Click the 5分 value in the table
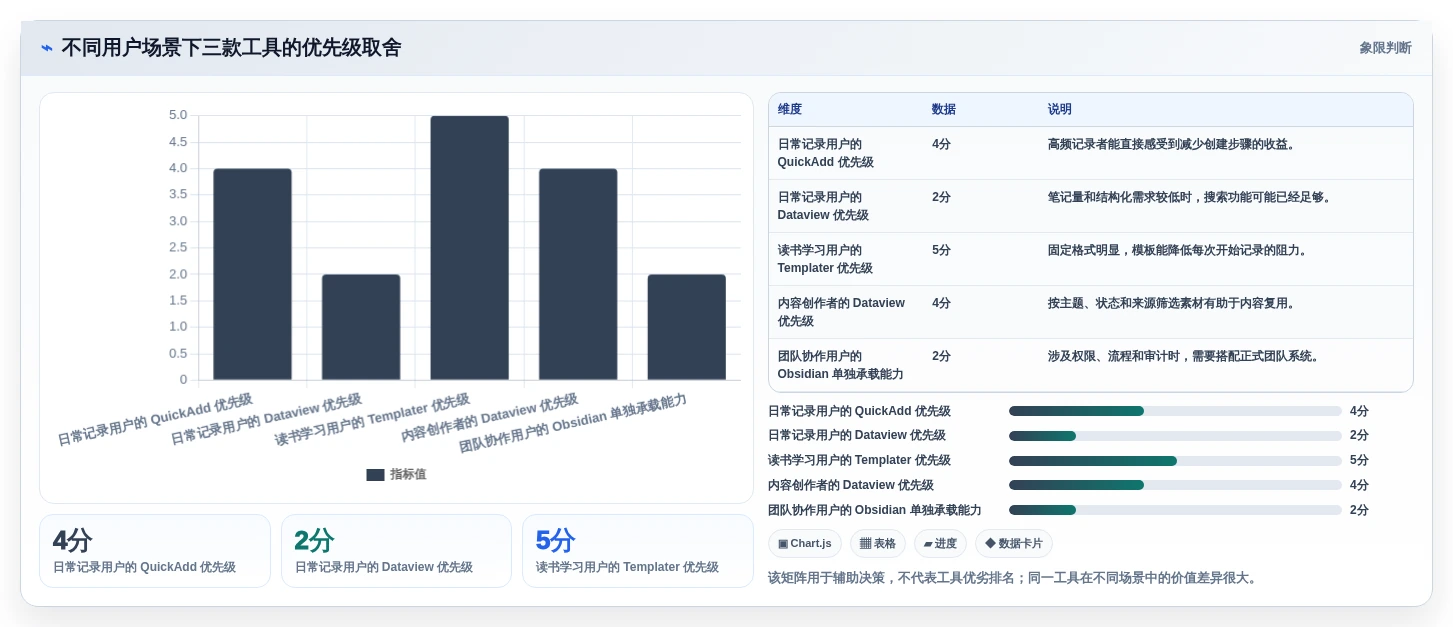Image resolution: width=1453 pixels, height=627 pixels. (x=941, y=250)
